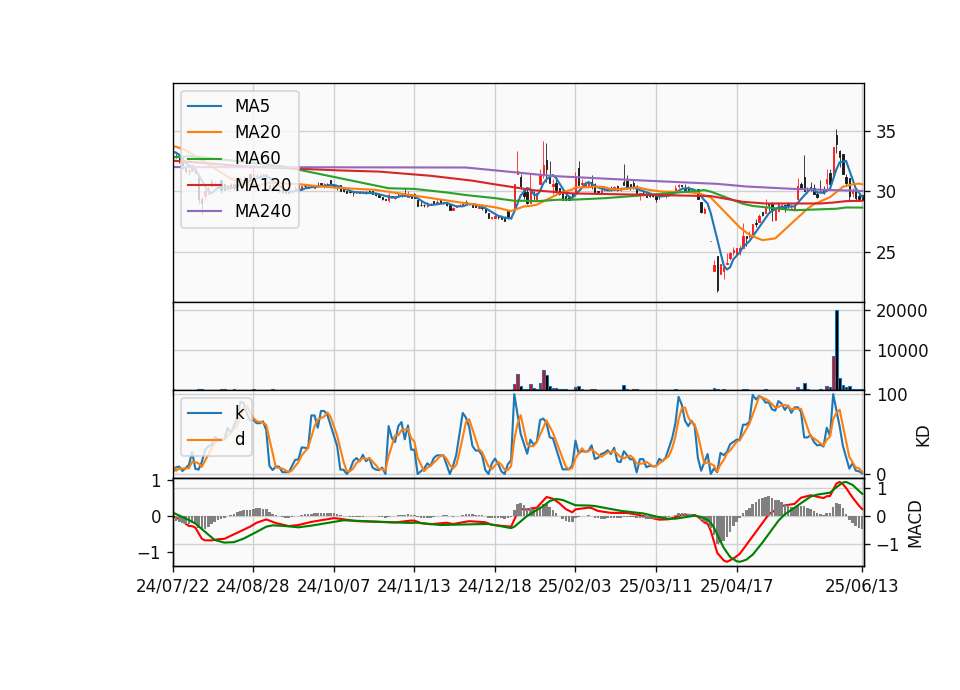Click the 25/04/17 date axis label
The width and height of the screenshot is (960, 690).
(737, 586)
